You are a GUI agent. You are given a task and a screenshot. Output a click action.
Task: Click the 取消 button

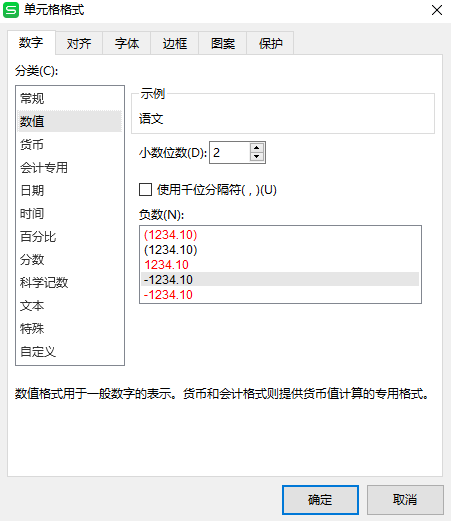(x=405, y=500)
